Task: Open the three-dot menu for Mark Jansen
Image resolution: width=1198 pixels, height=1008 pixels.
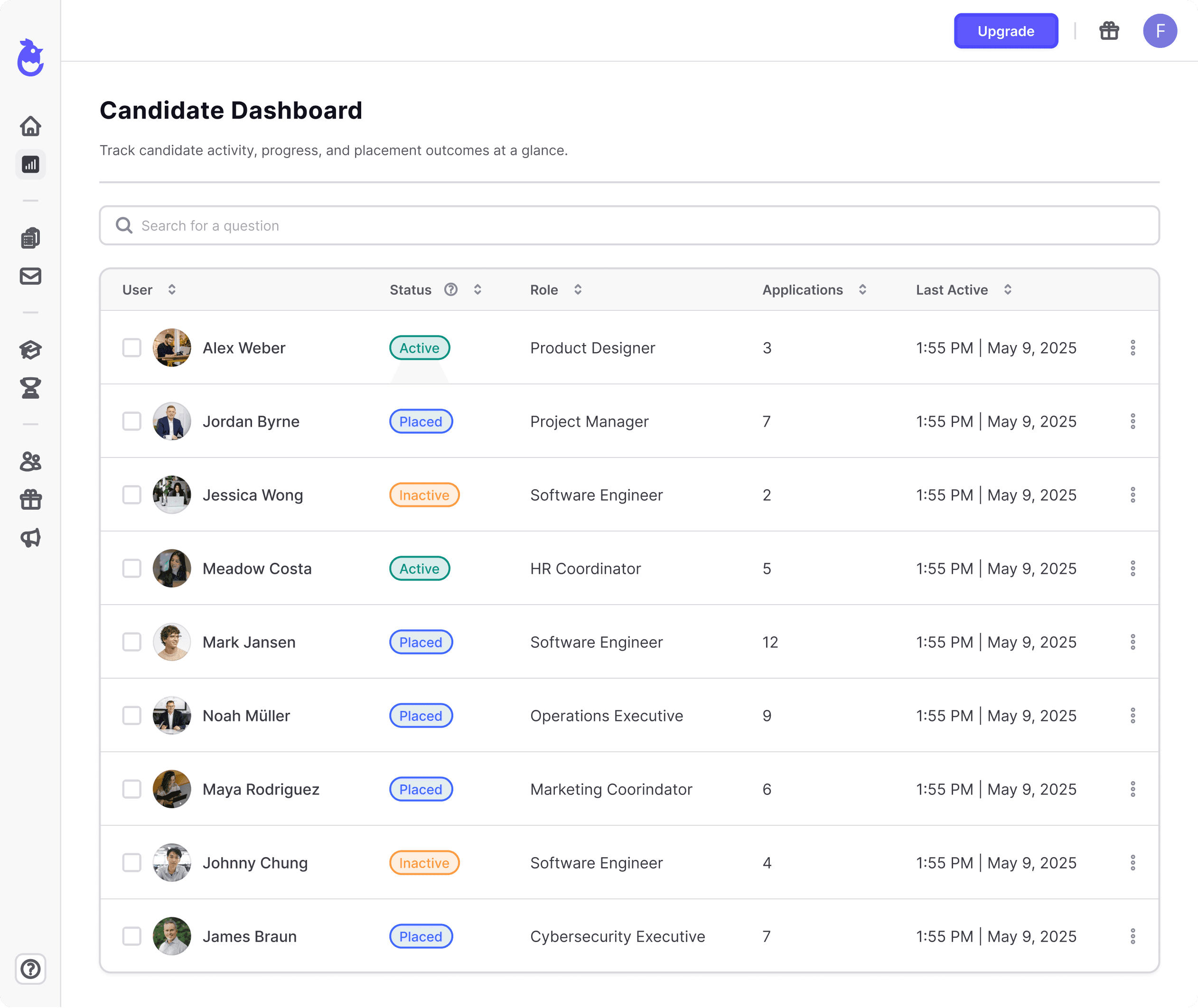Action: point(1132,642)
